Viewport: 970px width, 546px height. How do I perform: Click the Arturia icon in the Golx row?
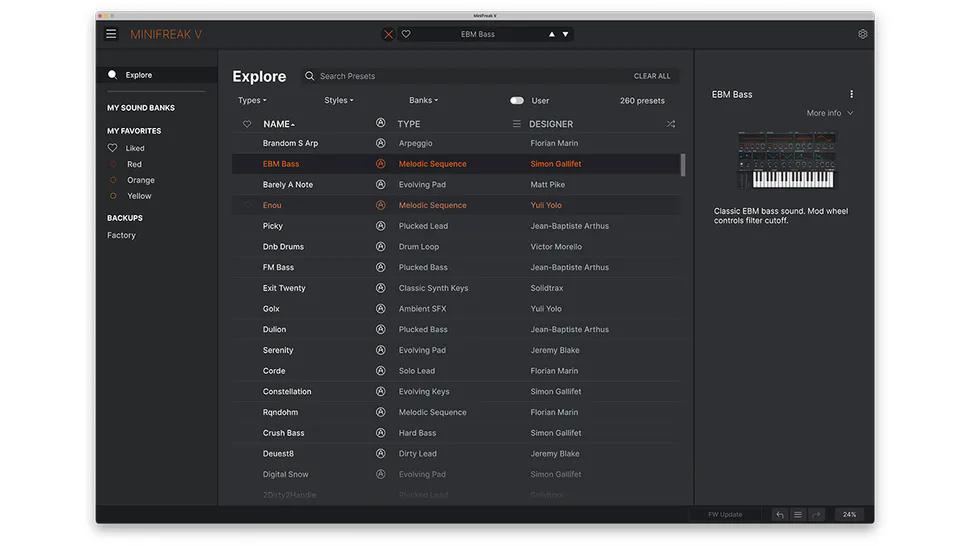[380, 309]
